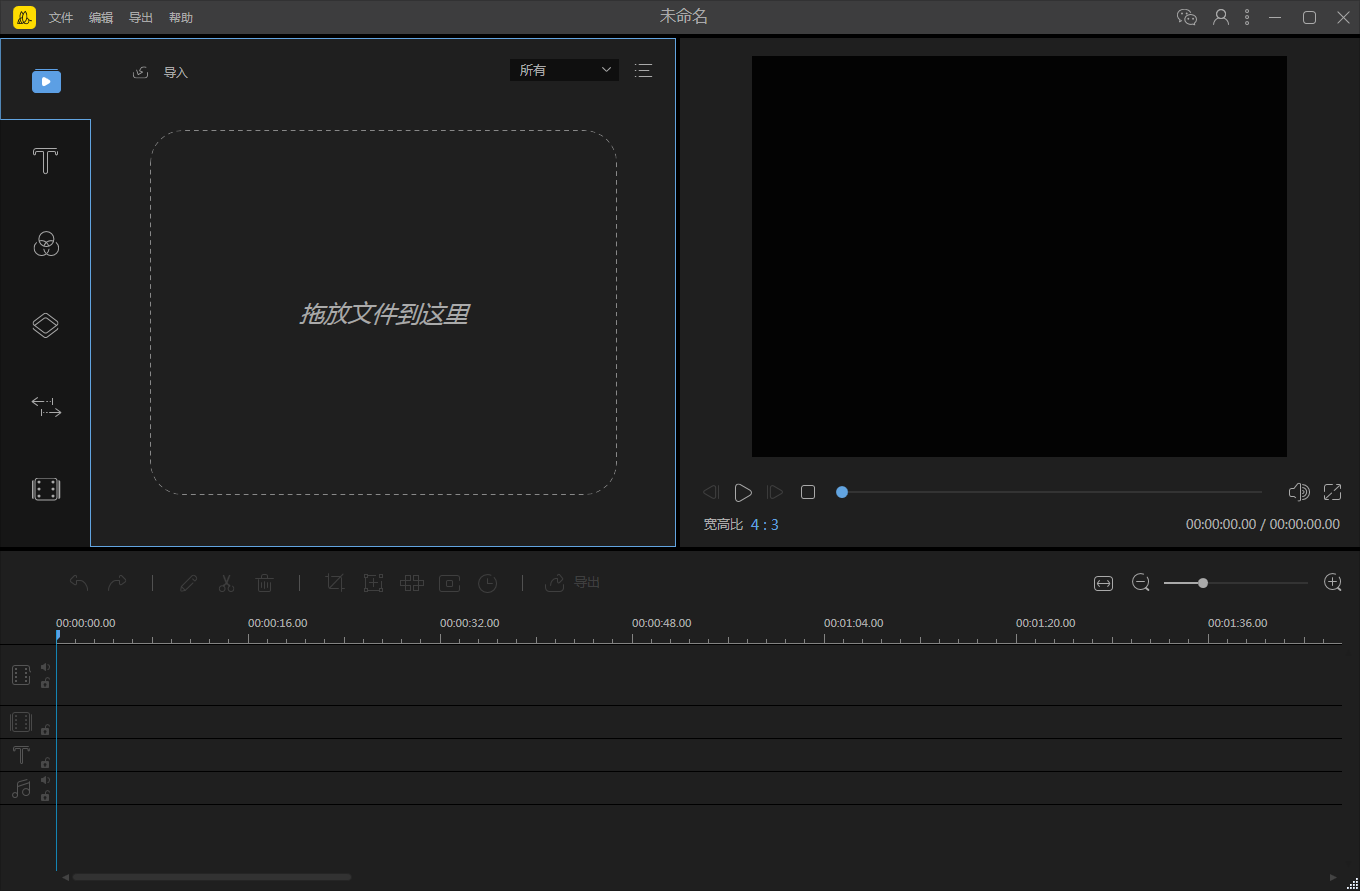Lock the overlay PIP track
Viewport: 1360px width, 891px height.
tap(45, 730)
